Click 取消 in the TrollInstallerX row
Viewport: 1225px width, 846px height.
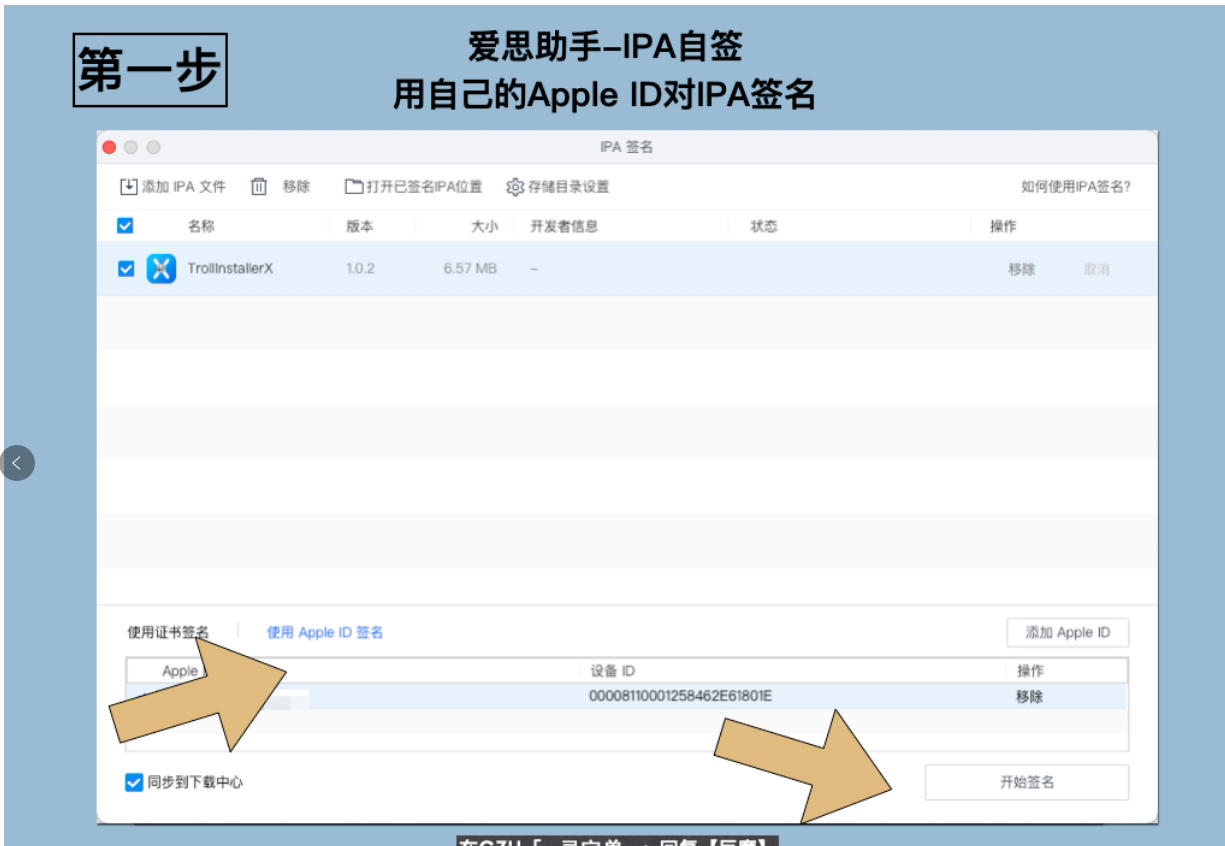tap(1097, 269)
